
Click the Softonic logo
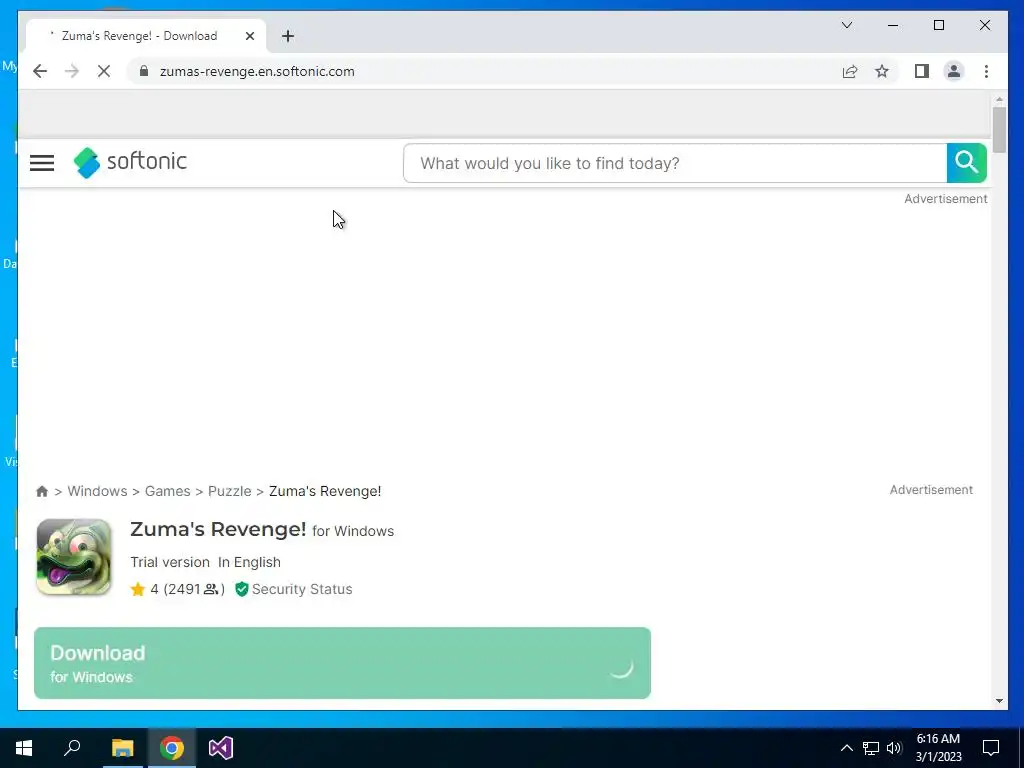coord(130,162)
